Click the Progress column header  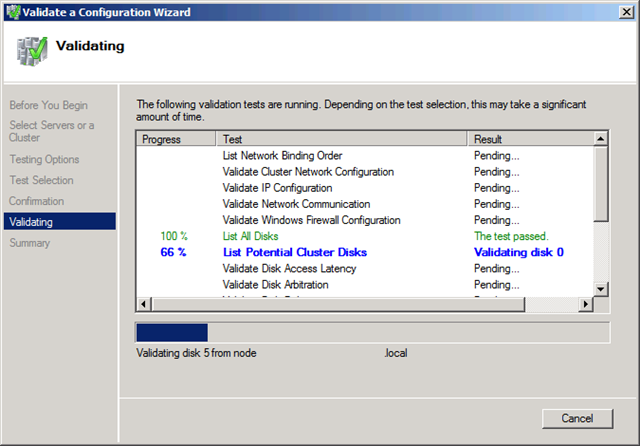pyautogui.click(x=176, y=139)
